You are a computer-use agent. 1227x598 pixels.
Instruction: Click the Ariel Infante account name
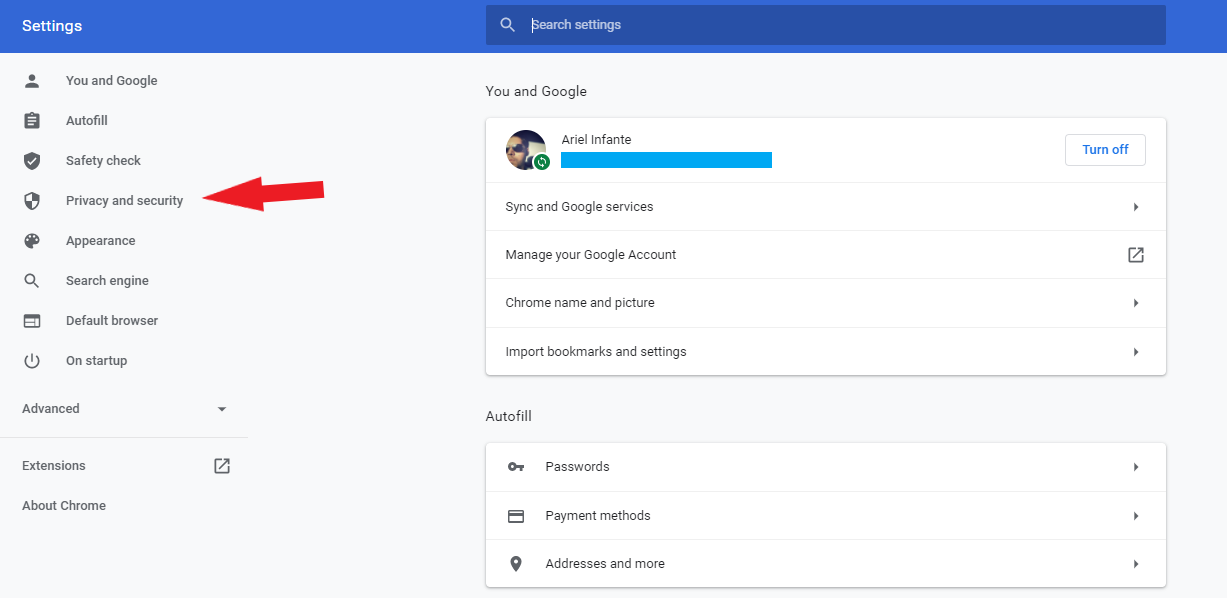coord(596,140)
